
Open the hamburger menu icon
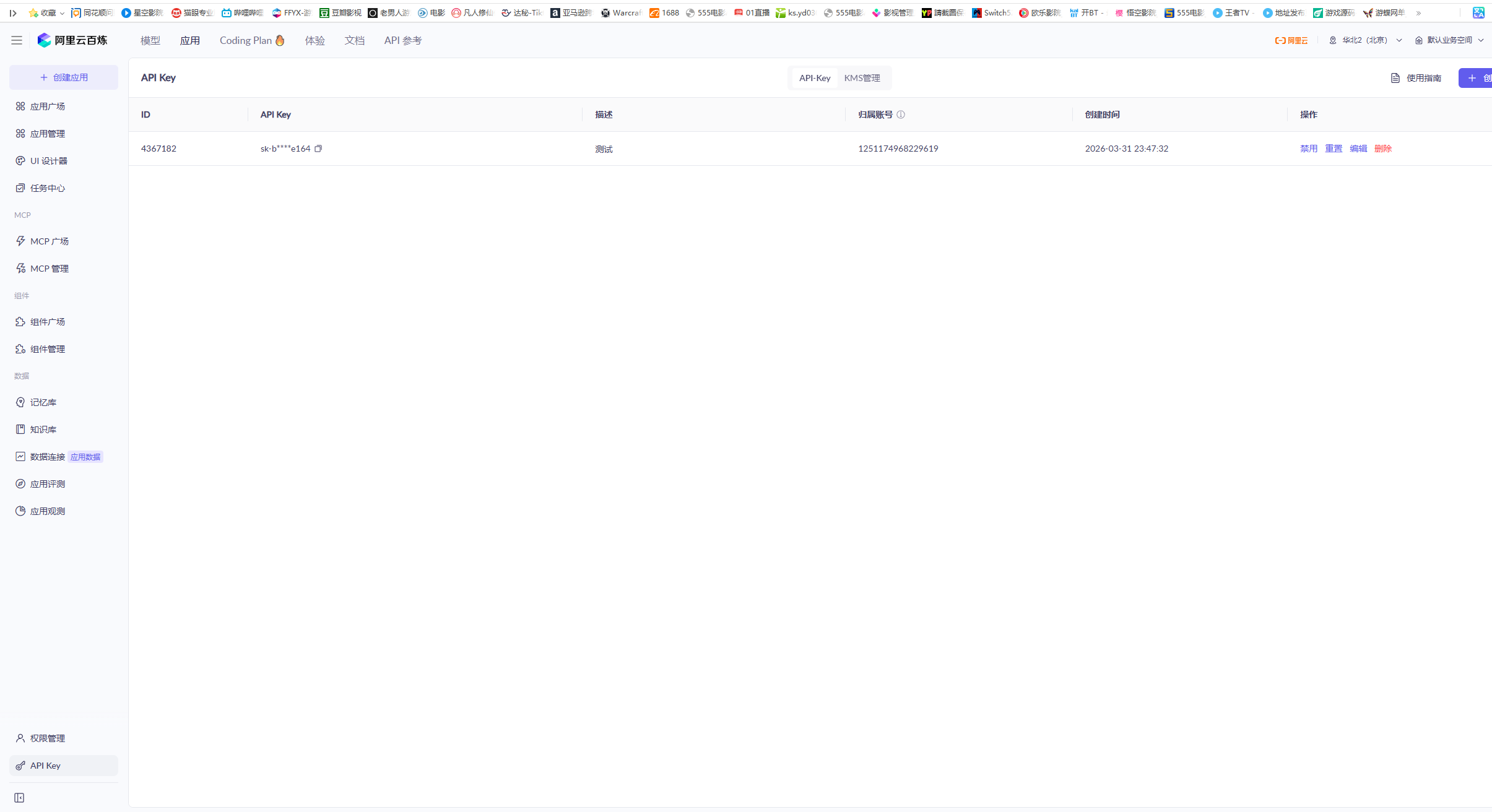click(17, 40)
